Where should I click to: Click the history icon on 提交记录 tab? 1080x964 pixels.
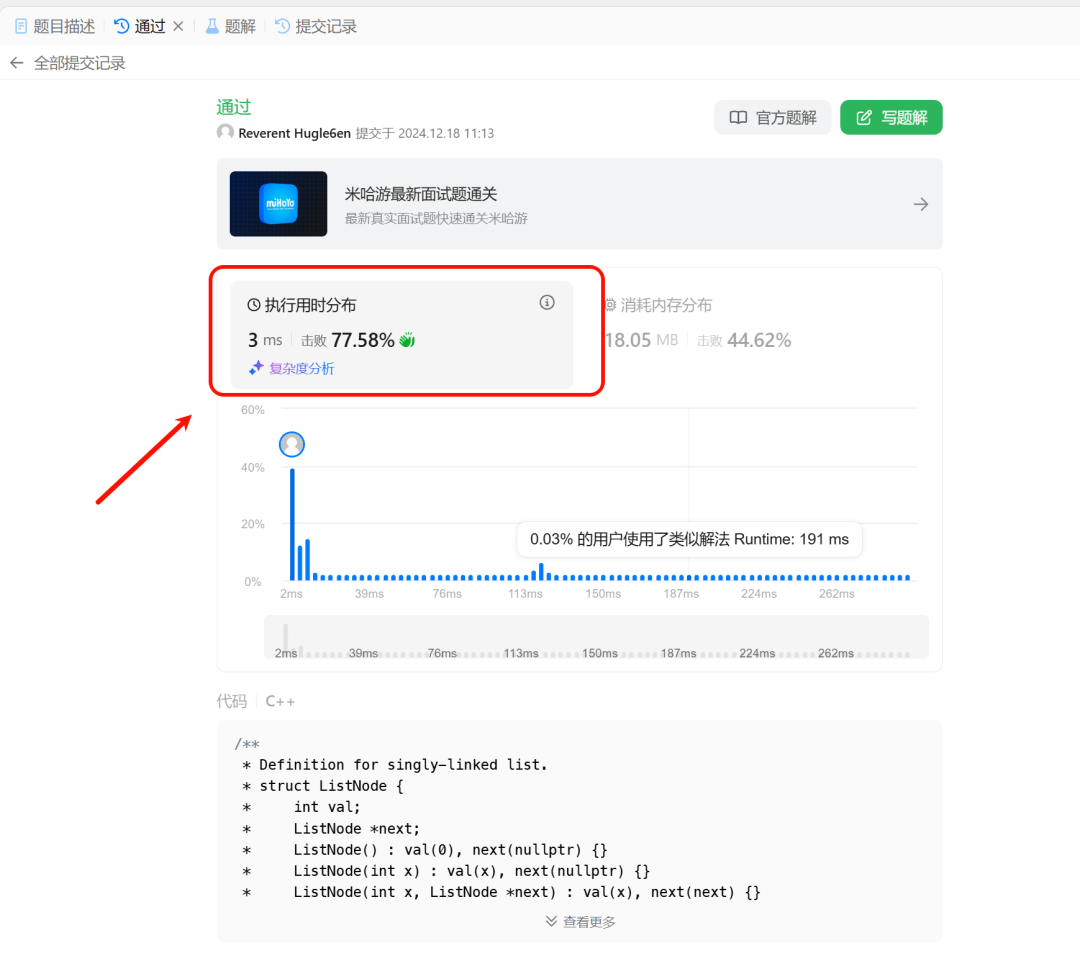click(282, 26)
